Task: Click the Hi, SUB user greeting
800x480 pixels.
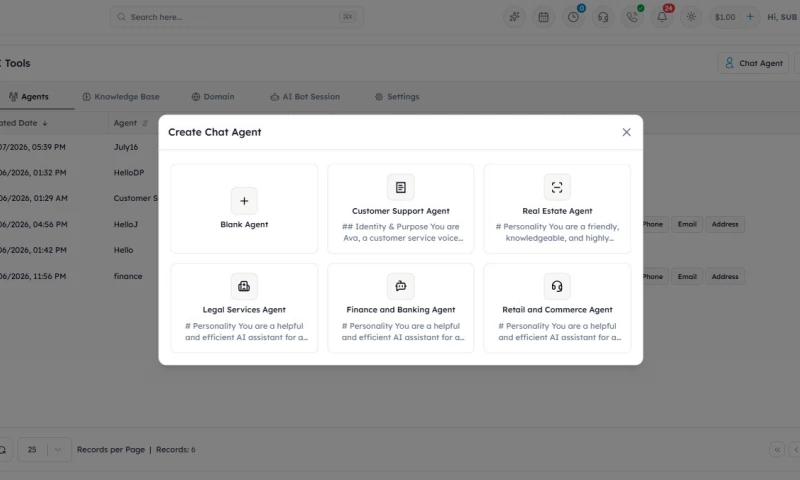Action: 782,17
